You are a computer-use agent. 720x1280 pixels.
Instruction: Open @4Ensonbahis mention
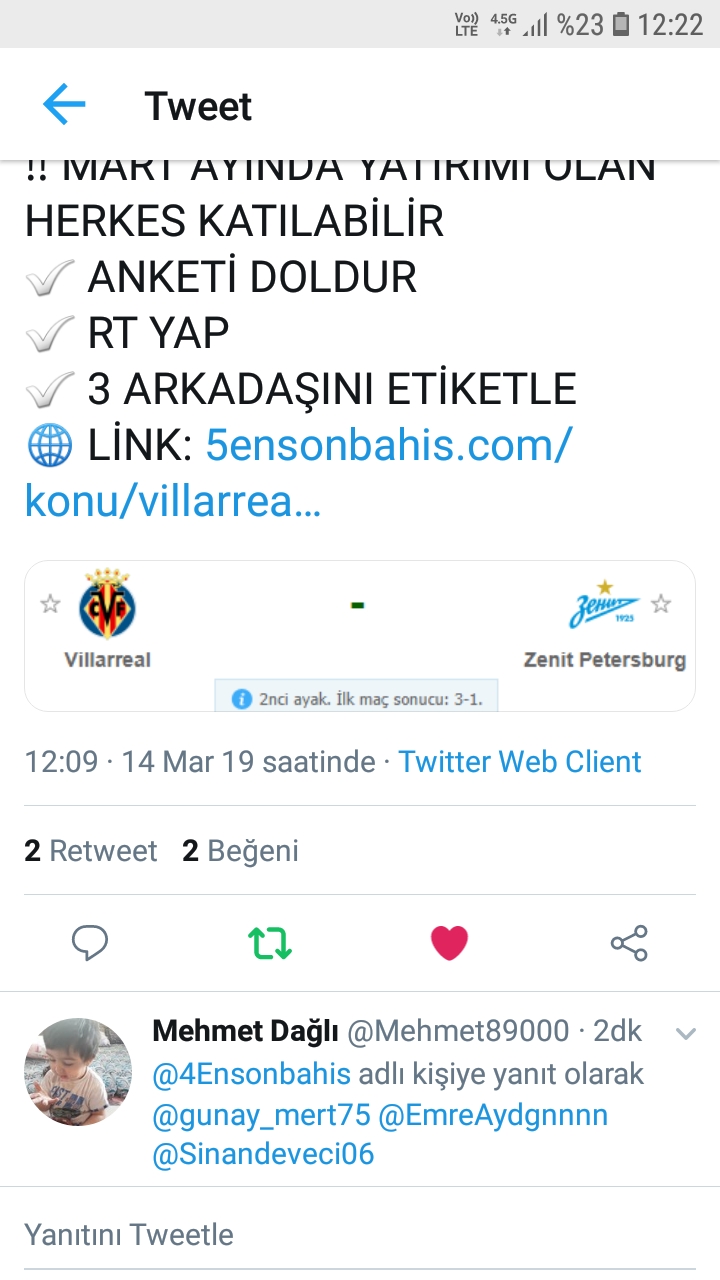coord(252,1074)
